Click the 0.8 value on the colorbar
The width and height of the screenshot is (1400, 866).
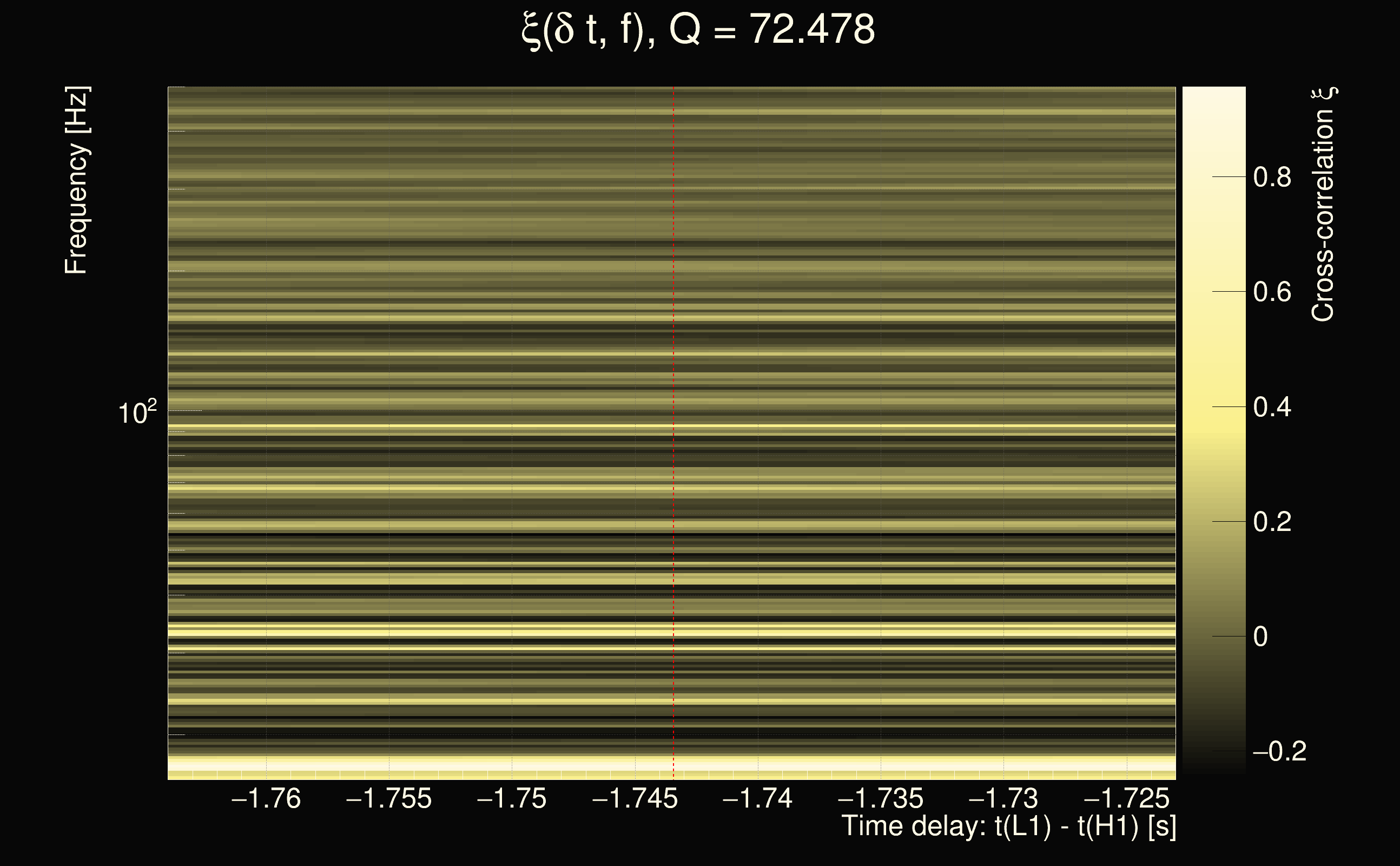tap(1272, 177)
